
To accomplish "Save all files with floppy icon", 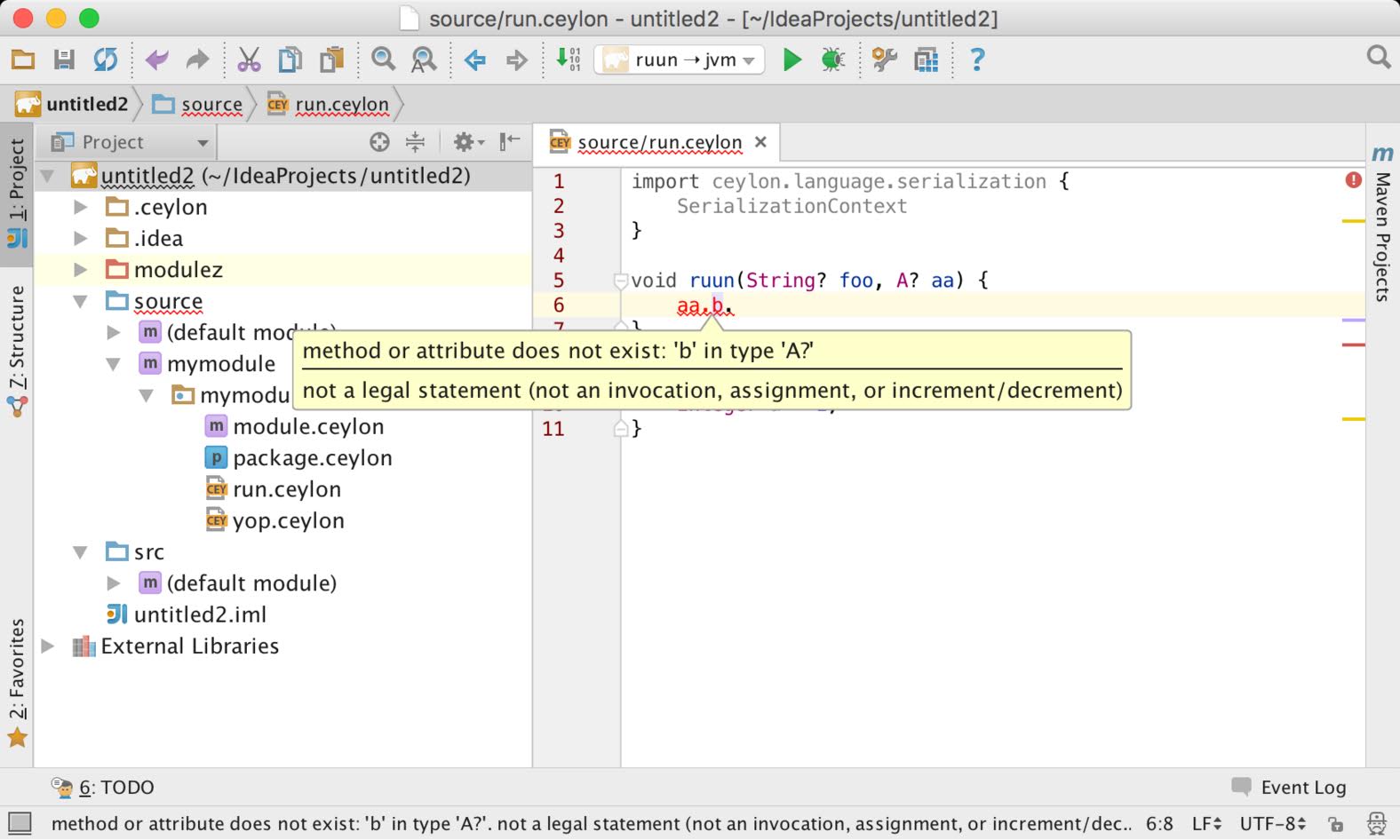I will tap(64, 60).
